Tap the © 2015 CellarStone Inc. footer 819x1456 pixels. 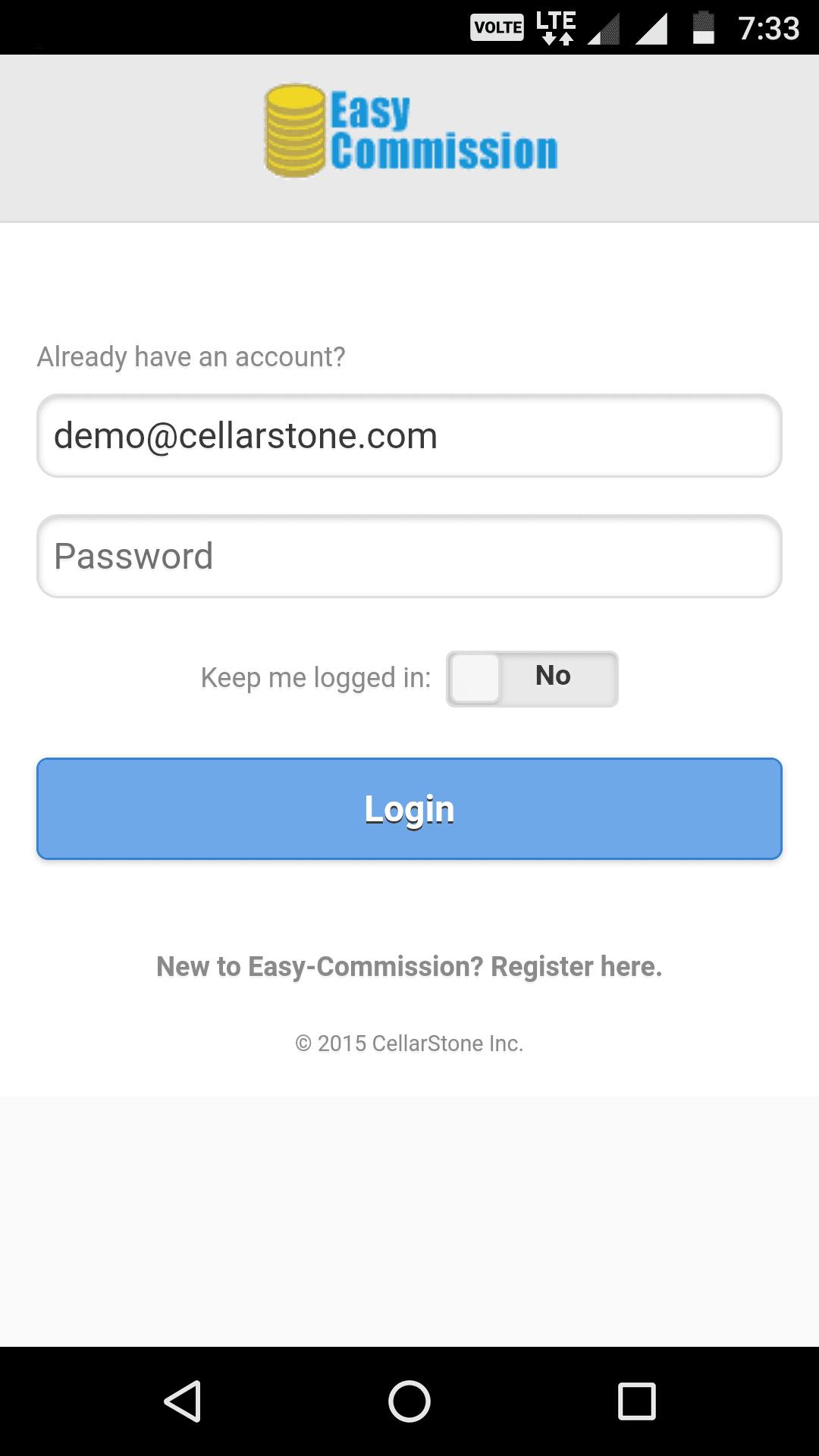pos(409,1043)
